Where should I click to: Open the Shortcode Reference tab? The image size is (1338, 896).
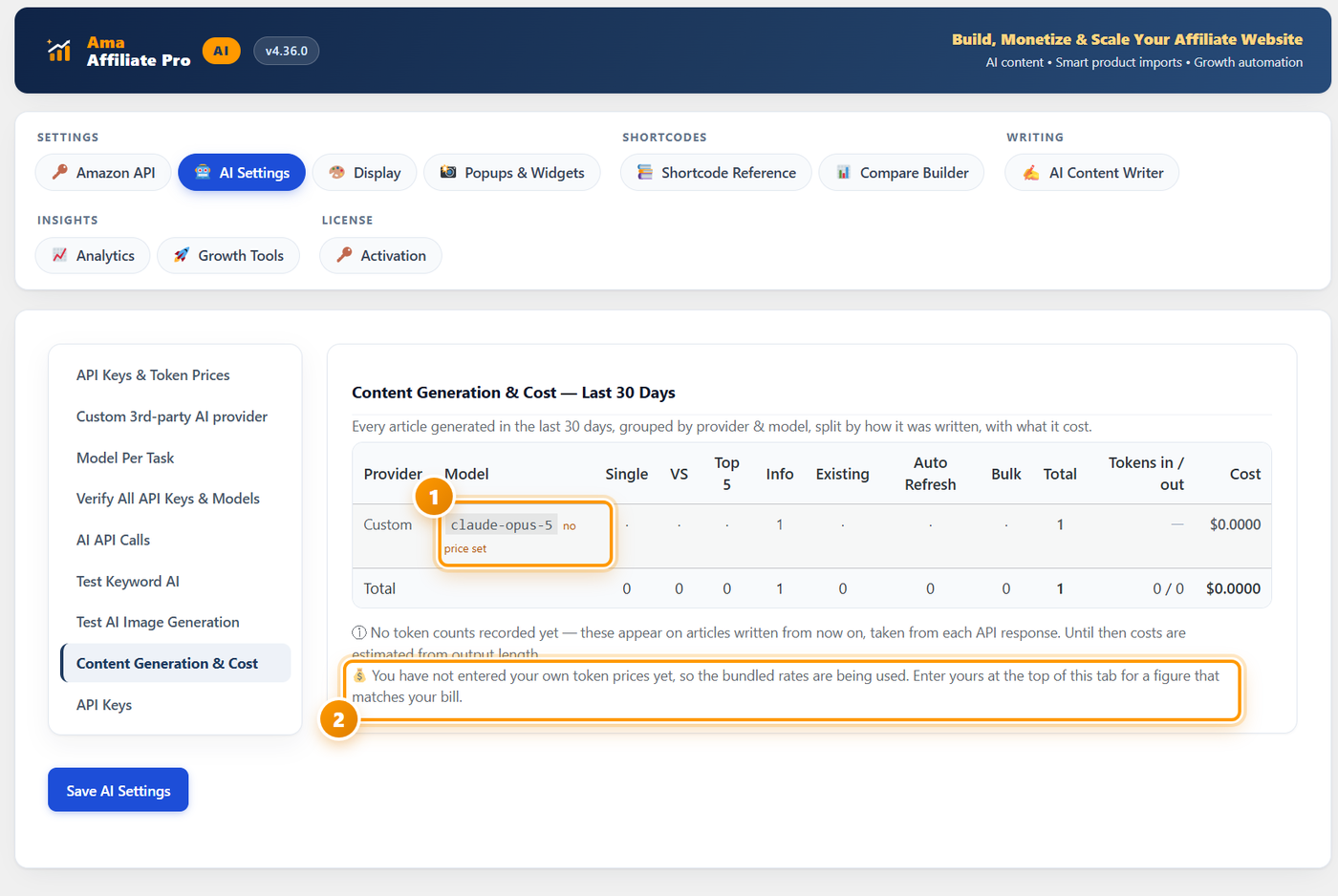point(716,172)
